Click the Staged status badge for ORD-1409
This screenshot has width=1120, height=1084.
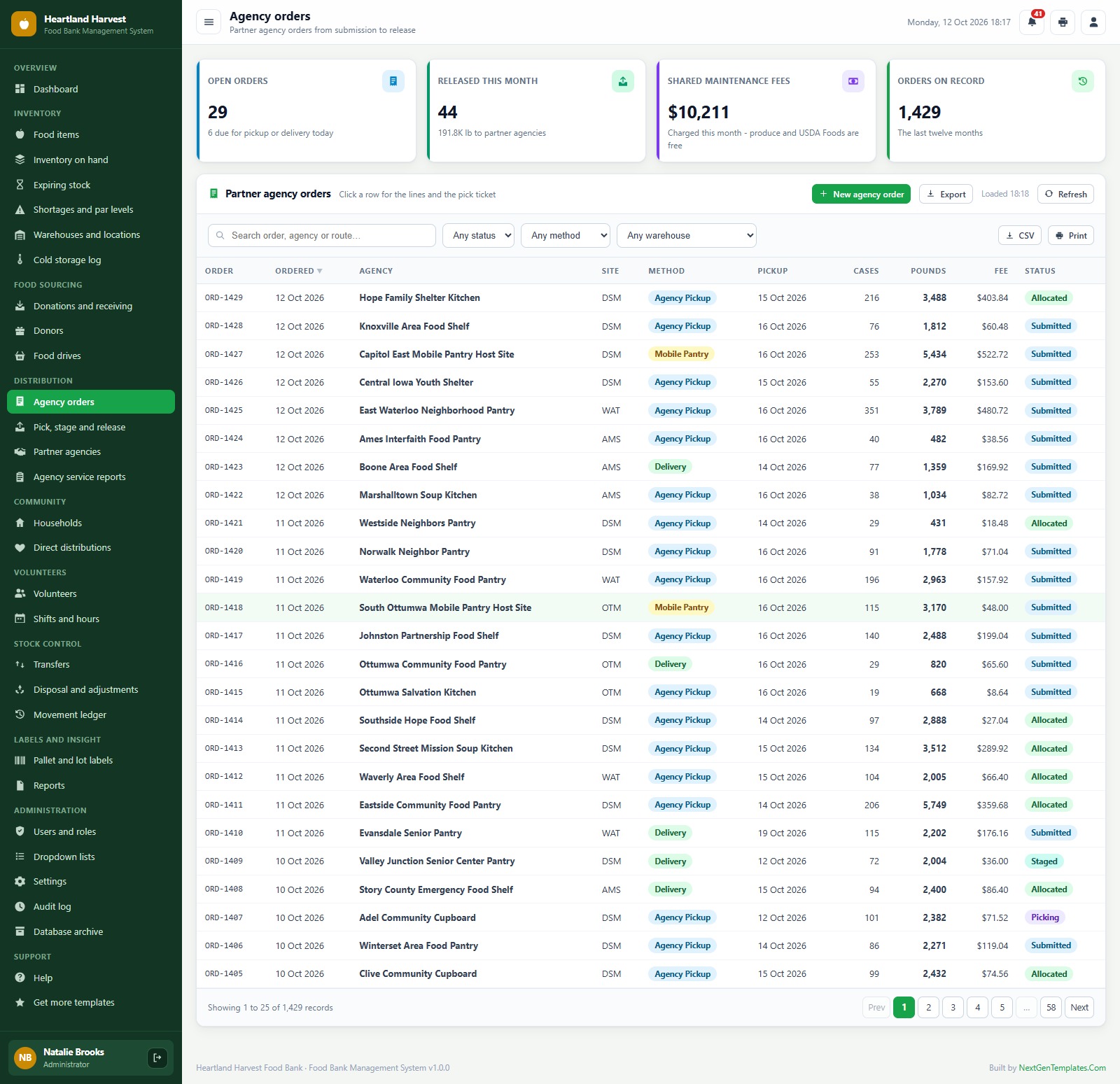tap(1044, 861)
